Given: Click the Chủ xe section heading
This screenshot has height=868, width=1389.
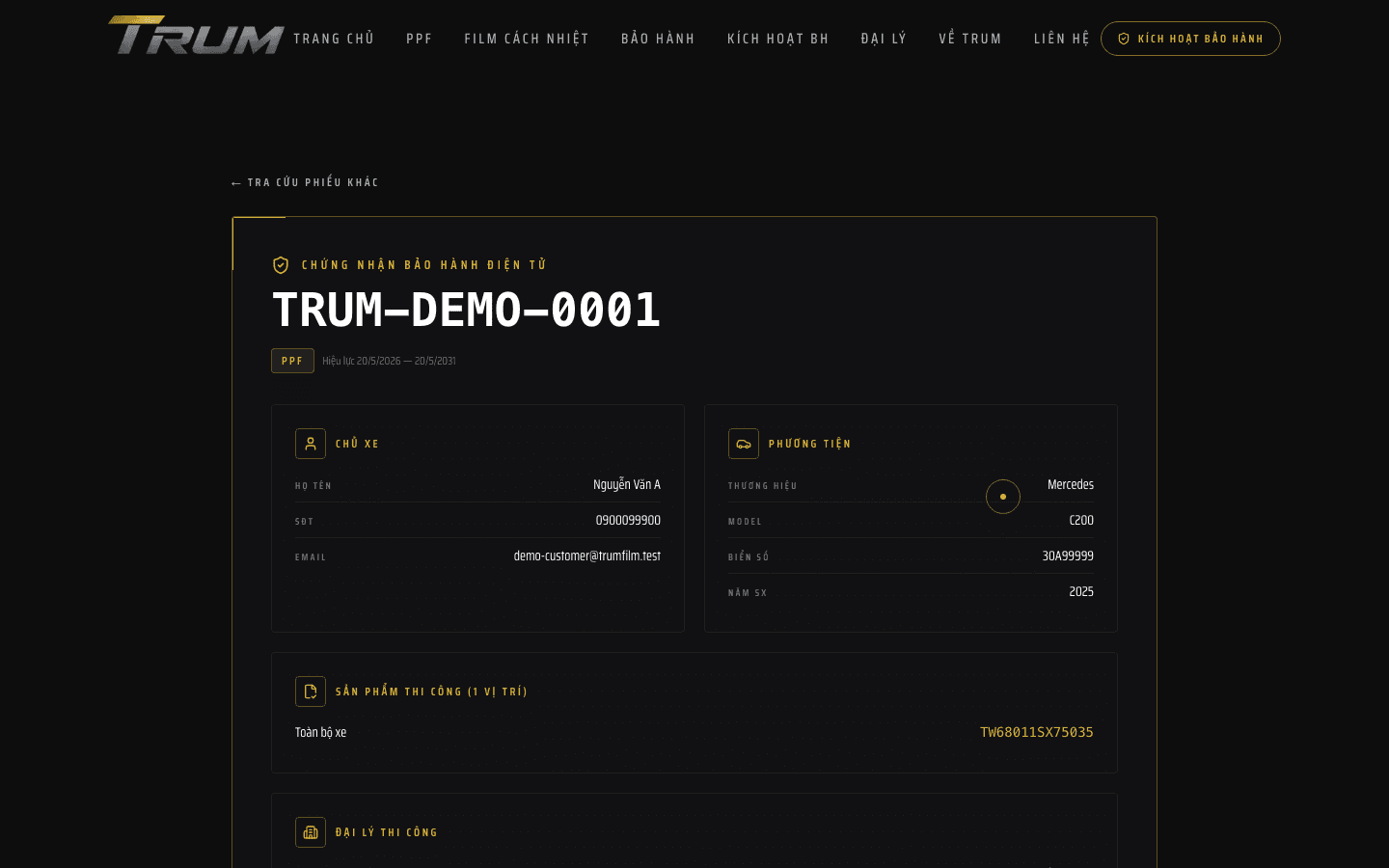Looking at the screenshot, I should tap(357, 444).
